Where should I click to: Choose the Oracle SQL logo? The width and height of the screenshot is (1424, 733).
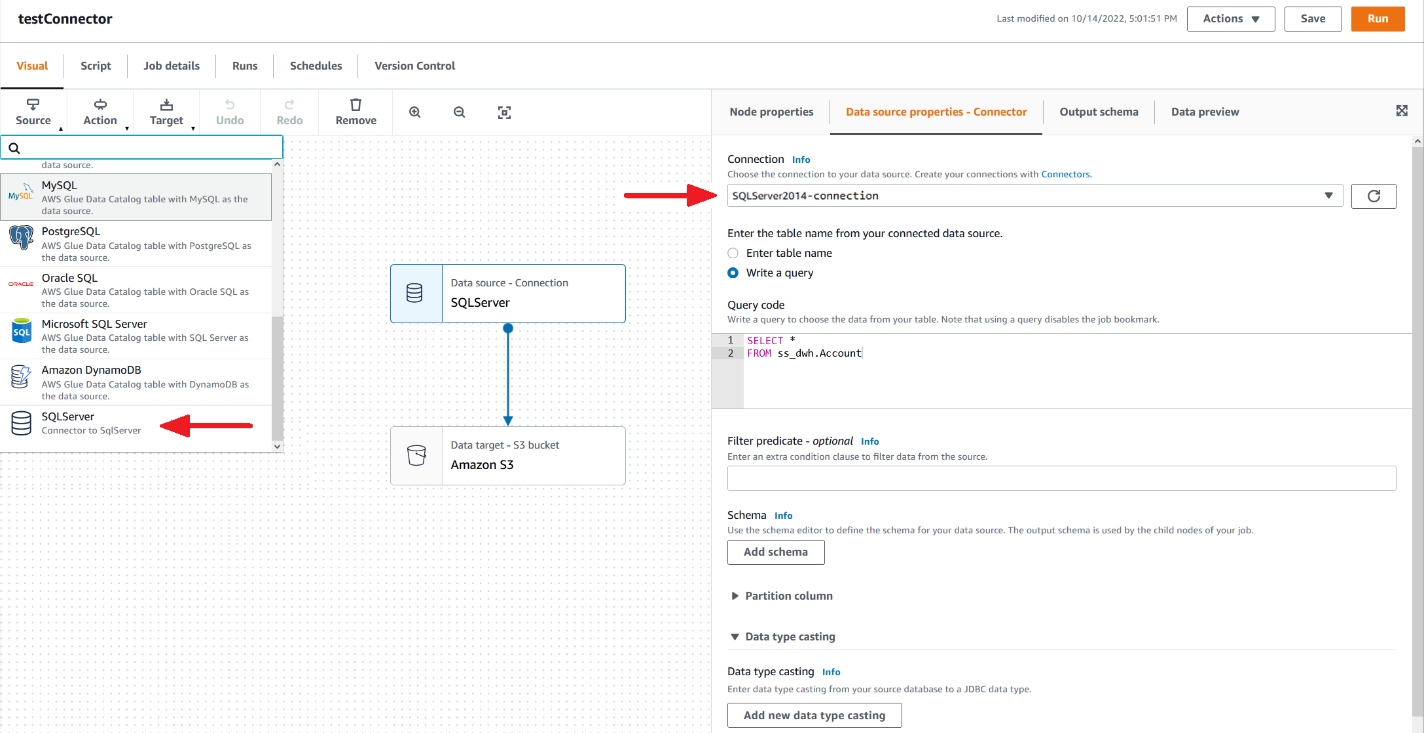point(21,284)
